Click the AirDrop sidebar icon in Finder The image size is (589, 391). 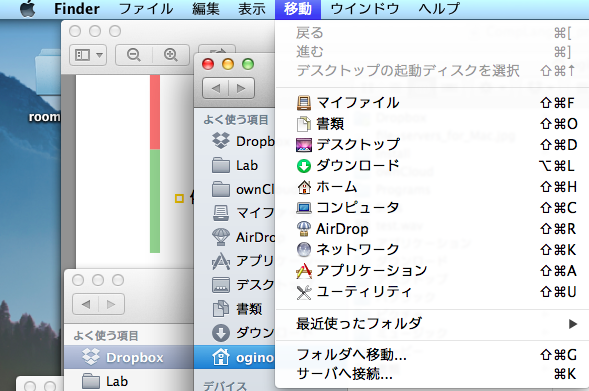pos(221,237)
